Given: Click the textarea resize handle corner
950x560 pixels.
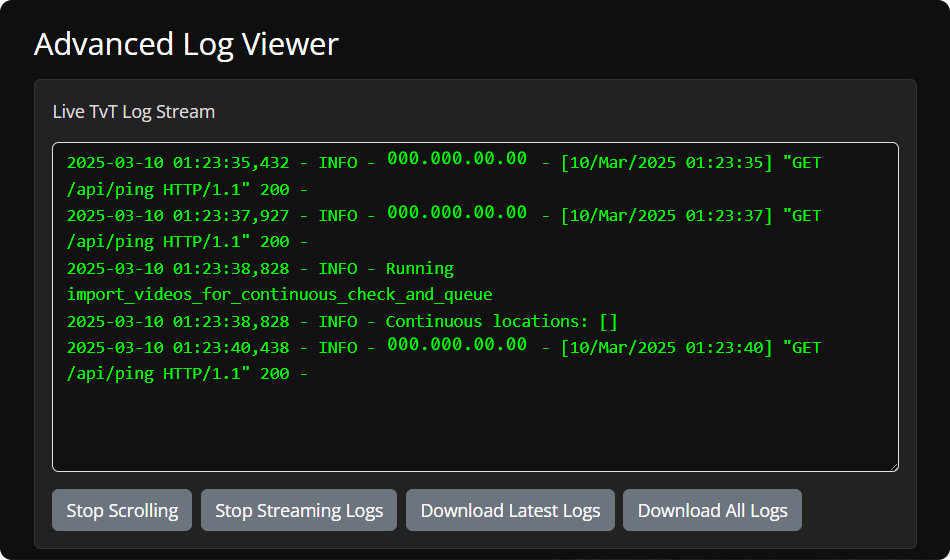Looking at the screenshot, I should 894,467.
